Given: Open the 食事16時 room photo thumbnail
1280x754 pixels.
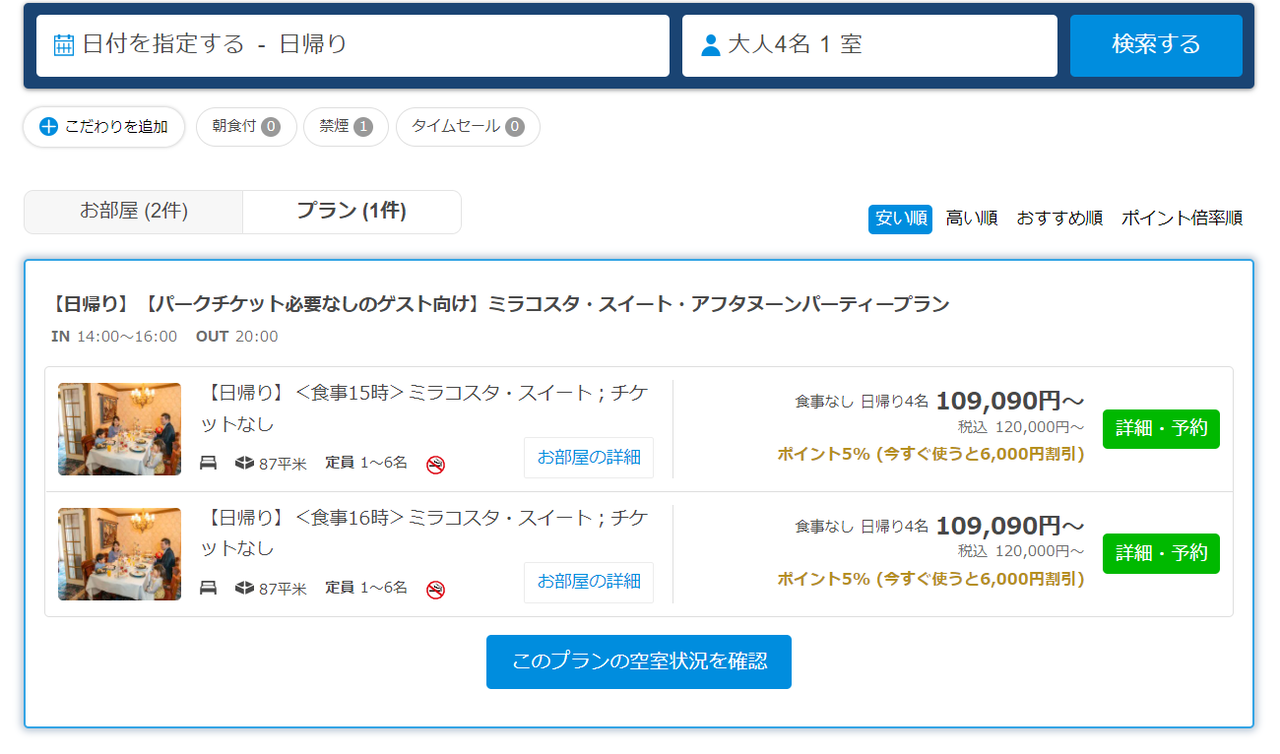Looking at the screenshot, I should click(120, 554).
